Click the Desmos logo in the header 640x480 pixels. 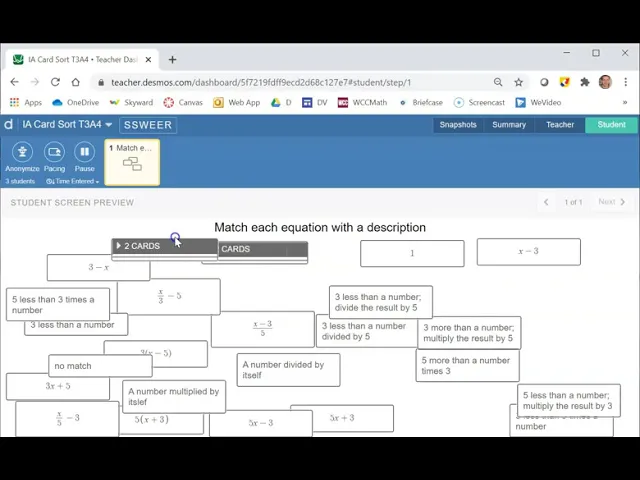click(x=9, y=124)
